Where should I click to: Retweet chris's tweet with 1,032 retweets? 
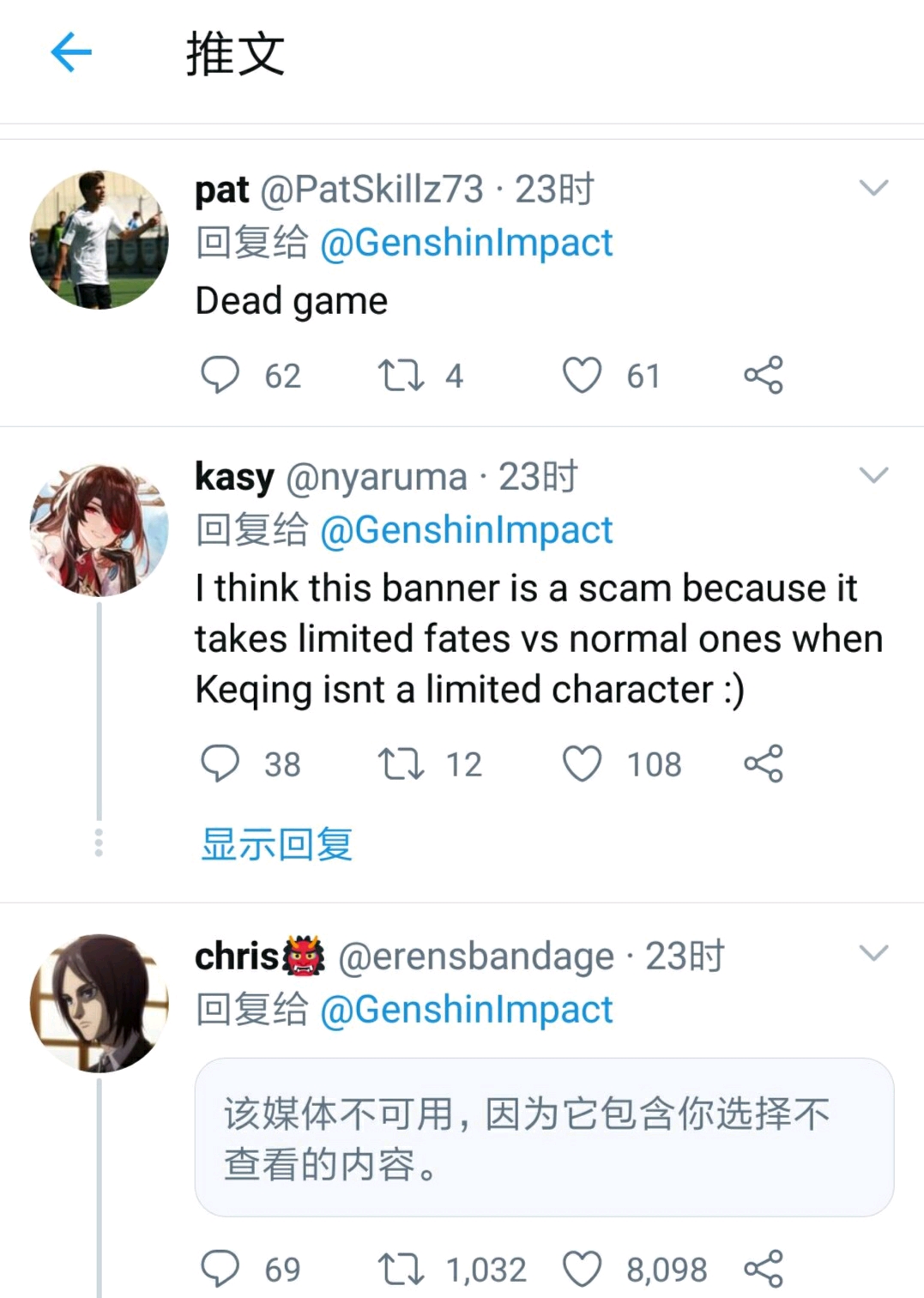(x=402, y=1269)
